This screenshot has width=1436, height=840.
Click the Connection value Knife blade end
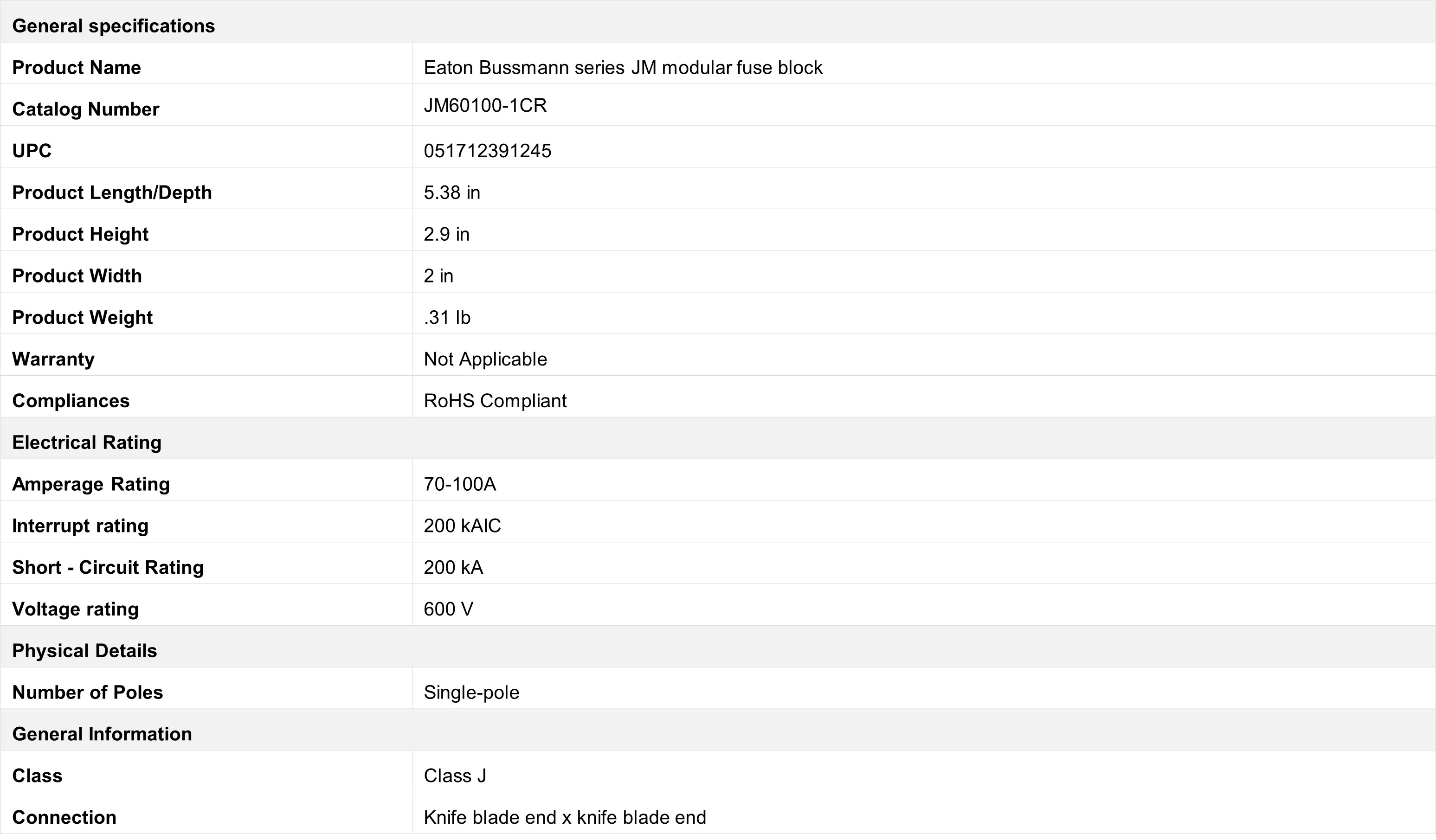pos(565,817)
